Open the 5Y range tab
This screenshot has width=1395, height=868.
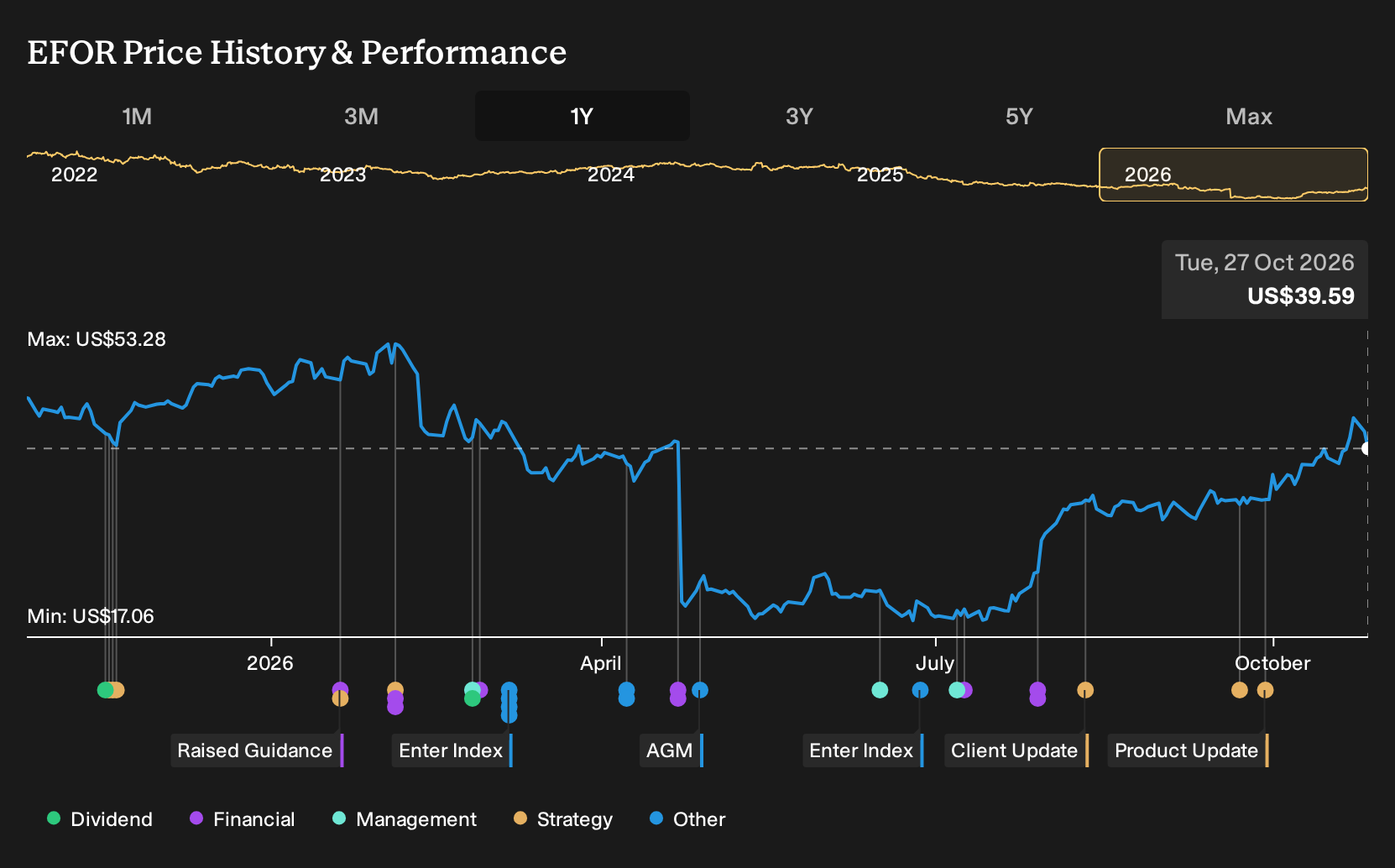point(1019,116)
